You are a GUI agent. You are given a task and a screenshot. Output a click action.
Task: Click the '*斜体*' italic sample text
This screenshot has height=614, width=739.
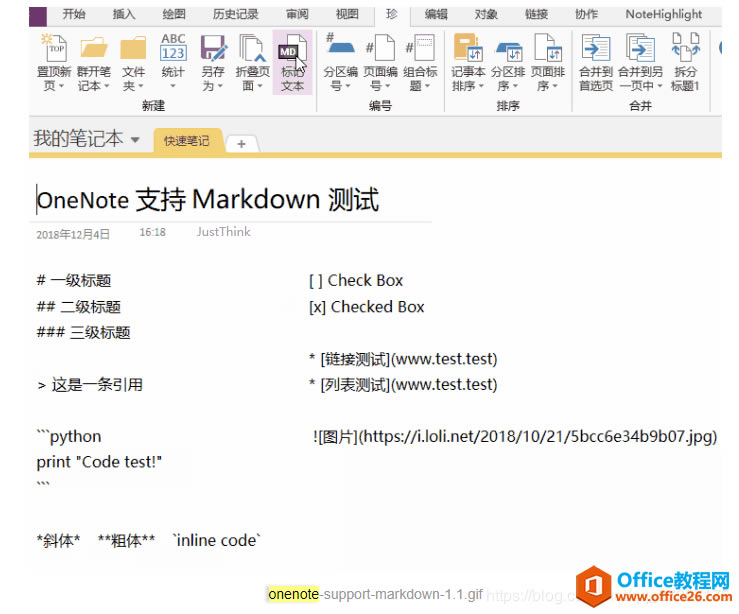(x=58, y=540)
